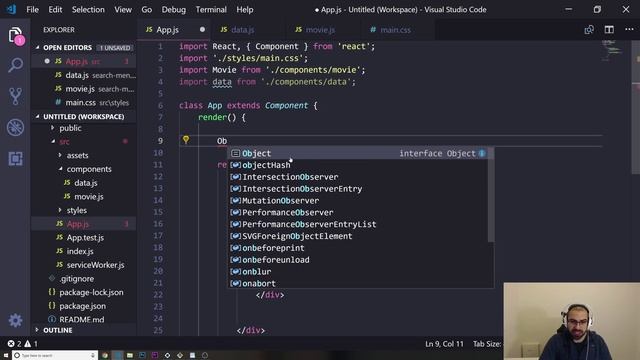Click the Windows taskbar search box
This screenshot has height=360, width=640.
click(54, 356)
